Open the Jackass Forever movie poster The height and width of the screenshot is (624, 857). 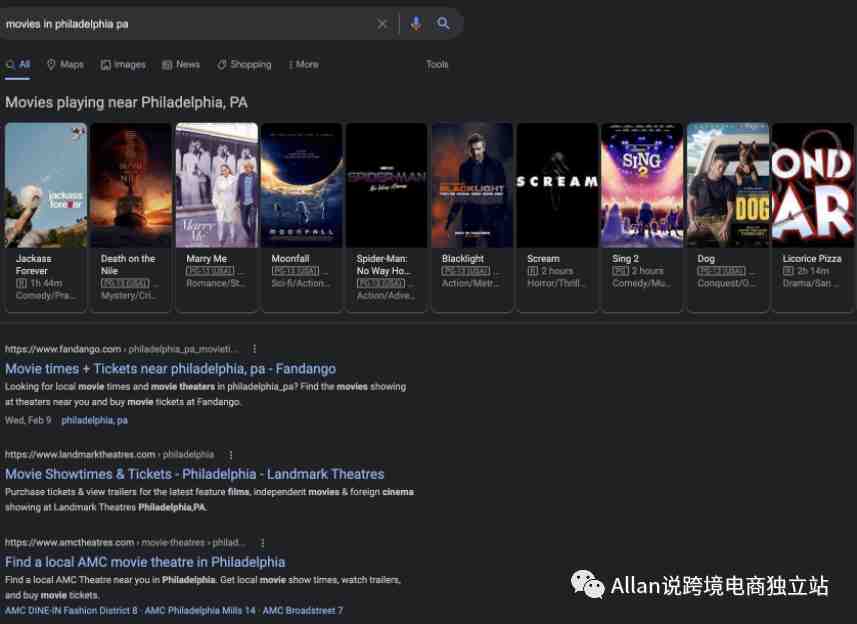pyautogui.click(x=46, y=185)
